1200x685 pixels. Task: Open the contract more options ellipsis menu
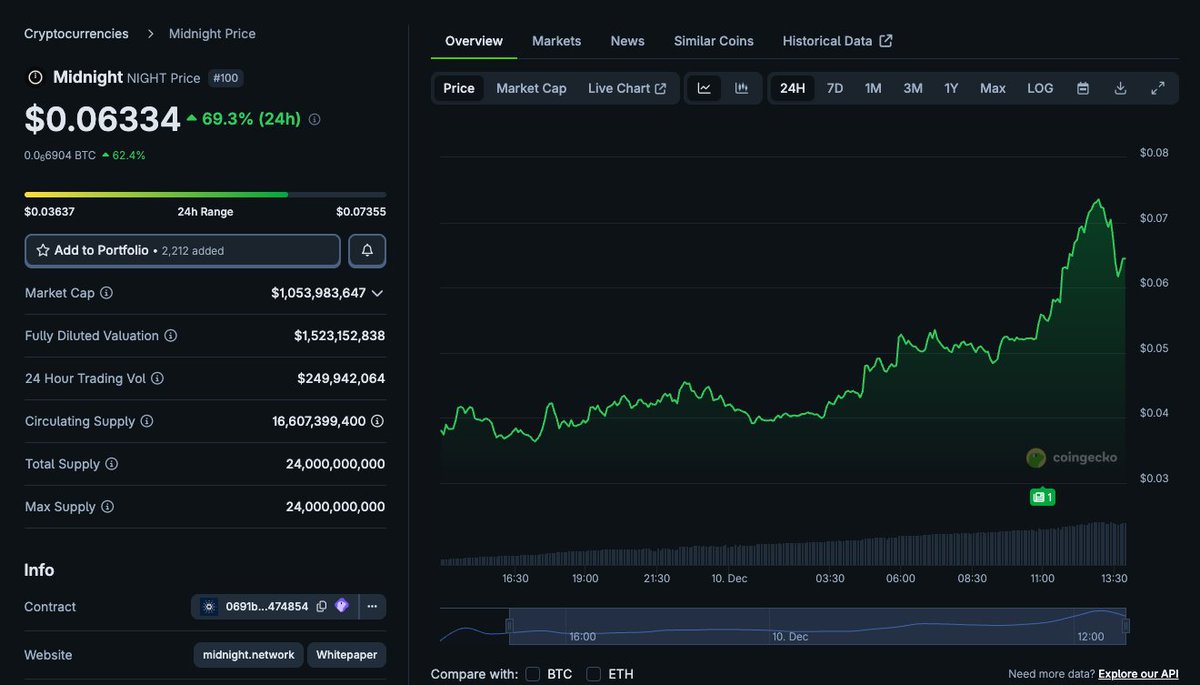[x=371, y=607]
